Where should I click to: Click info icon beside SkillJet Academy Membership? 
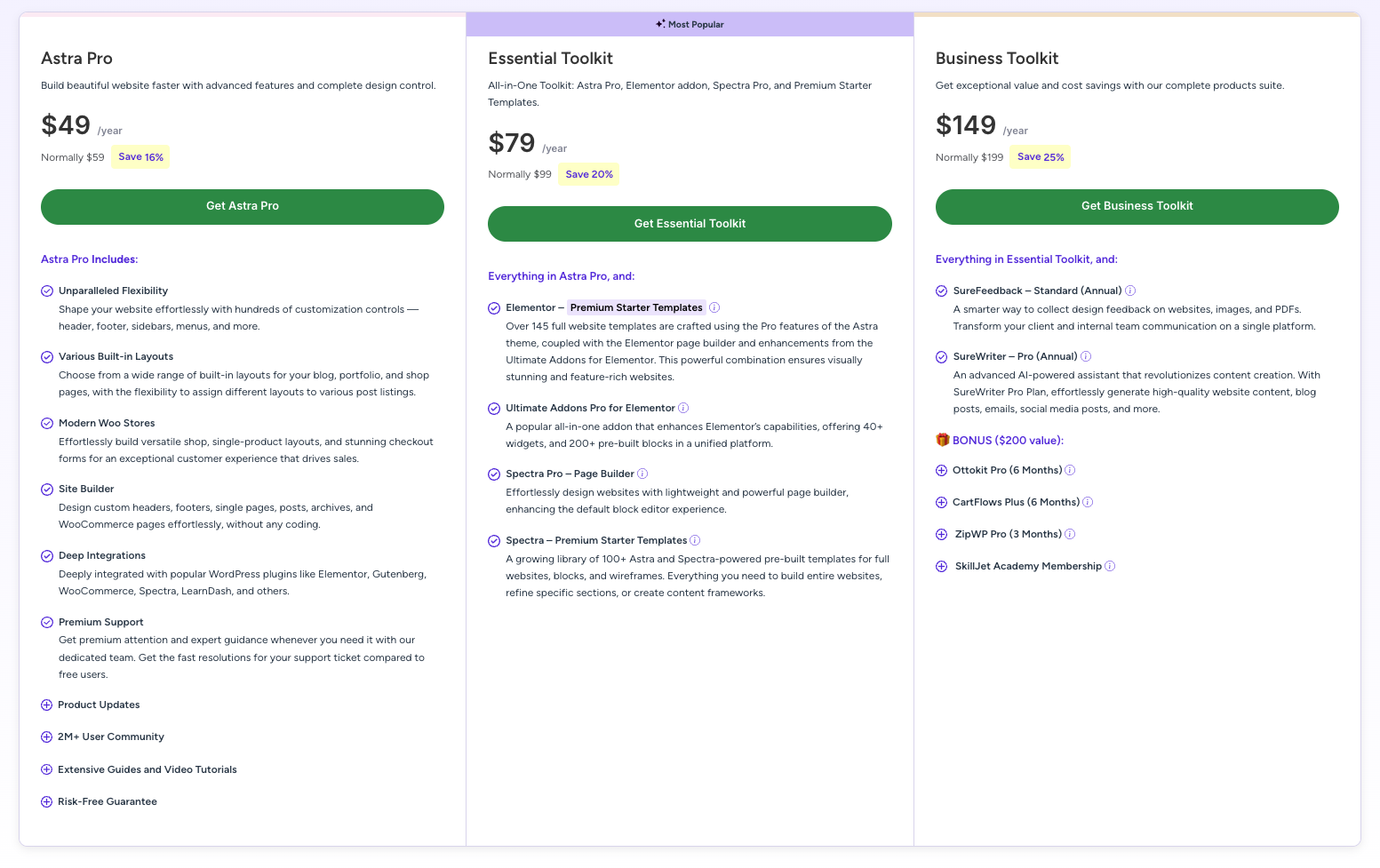point(1110,566)
